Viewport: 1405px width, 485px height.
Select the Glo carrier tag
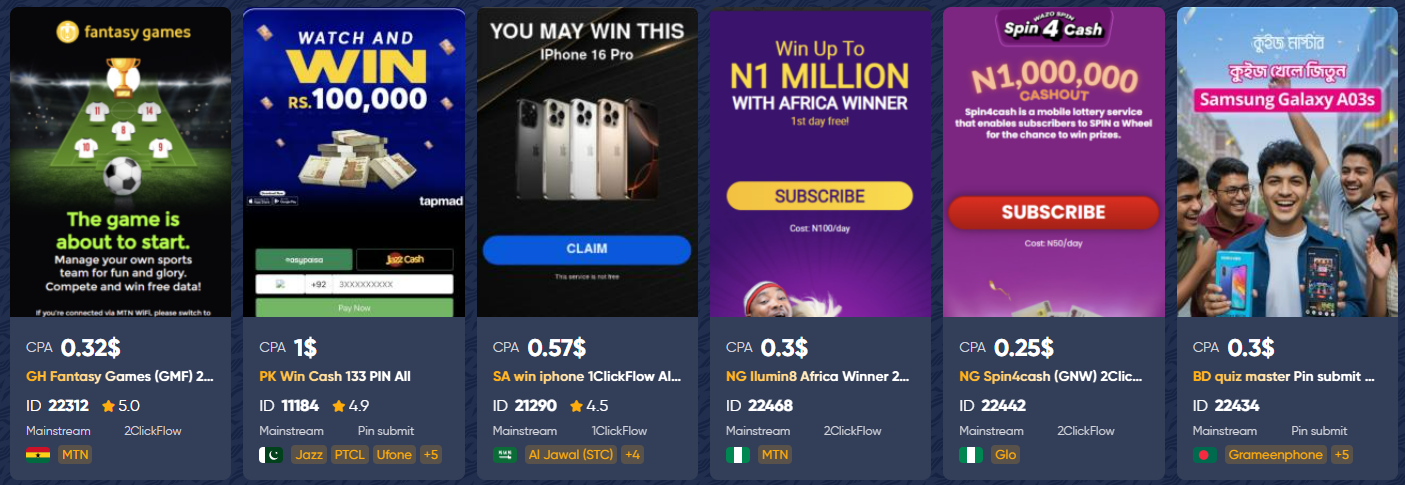1005,455
